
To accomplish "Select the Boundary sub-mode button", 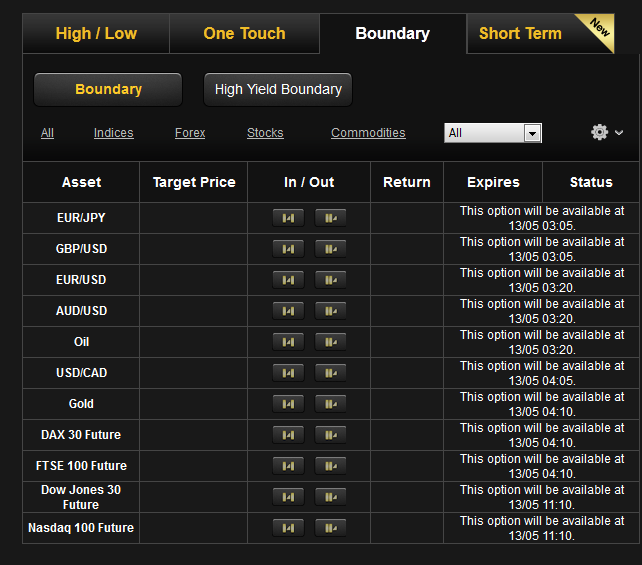I will [108, 89].
